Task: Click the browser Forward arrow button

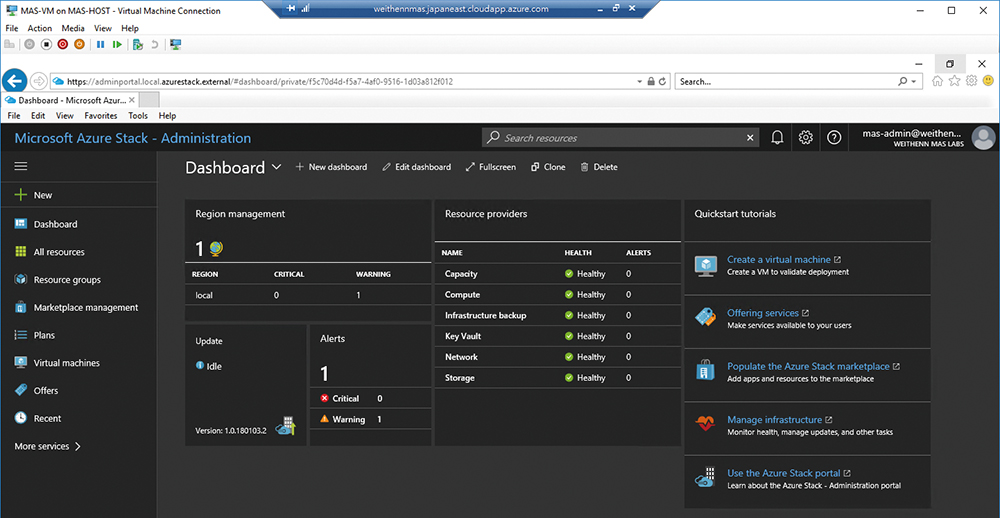Action: (x=38, y=81)
